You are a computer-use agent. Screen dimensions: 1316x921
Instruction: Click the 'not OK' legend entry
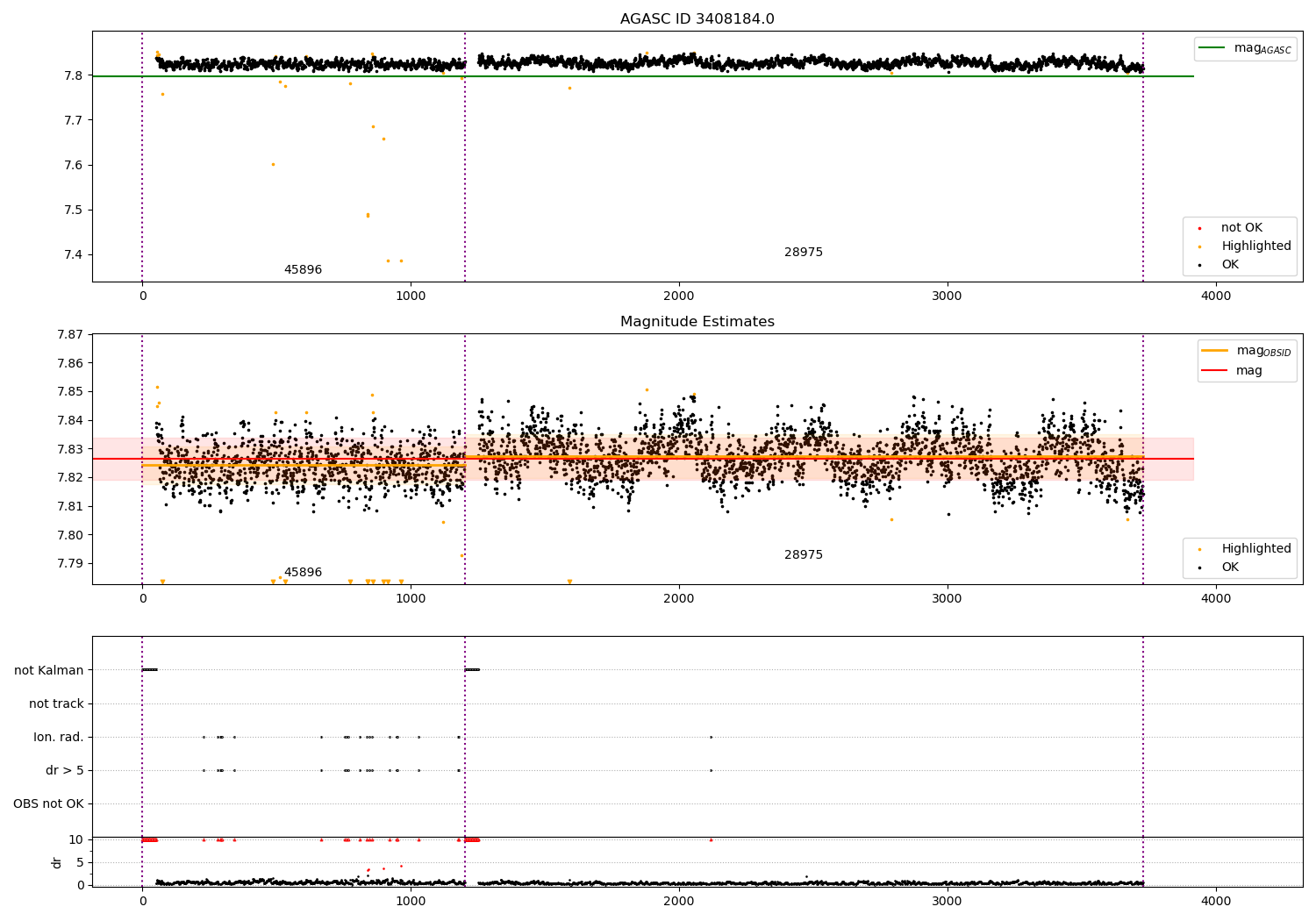pos(1241,228)
